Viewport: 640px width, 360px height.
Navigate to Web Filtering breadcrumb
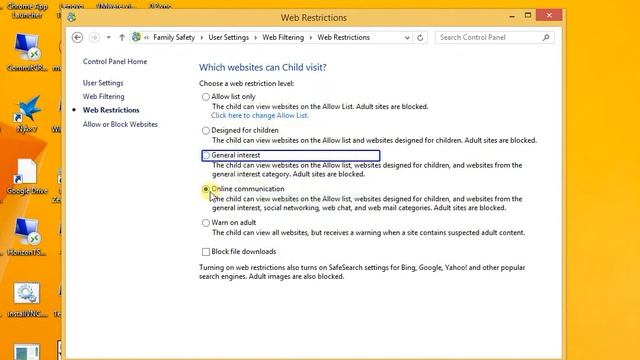(x=283, y=38)
